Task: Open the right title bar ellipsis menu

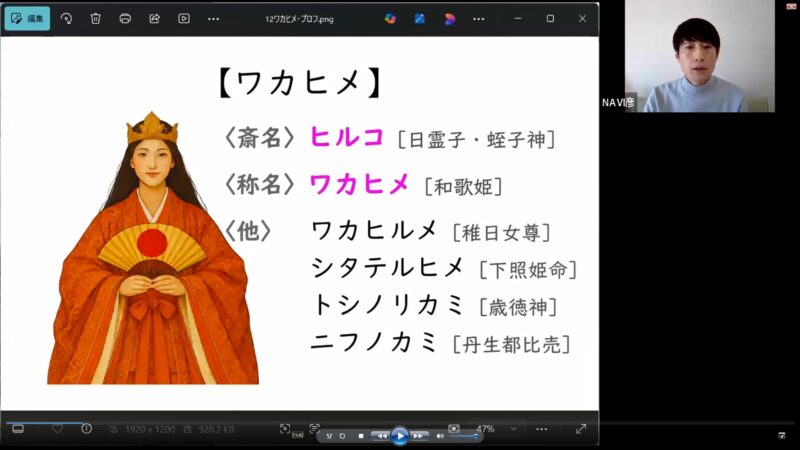Action: pos(479,19)
